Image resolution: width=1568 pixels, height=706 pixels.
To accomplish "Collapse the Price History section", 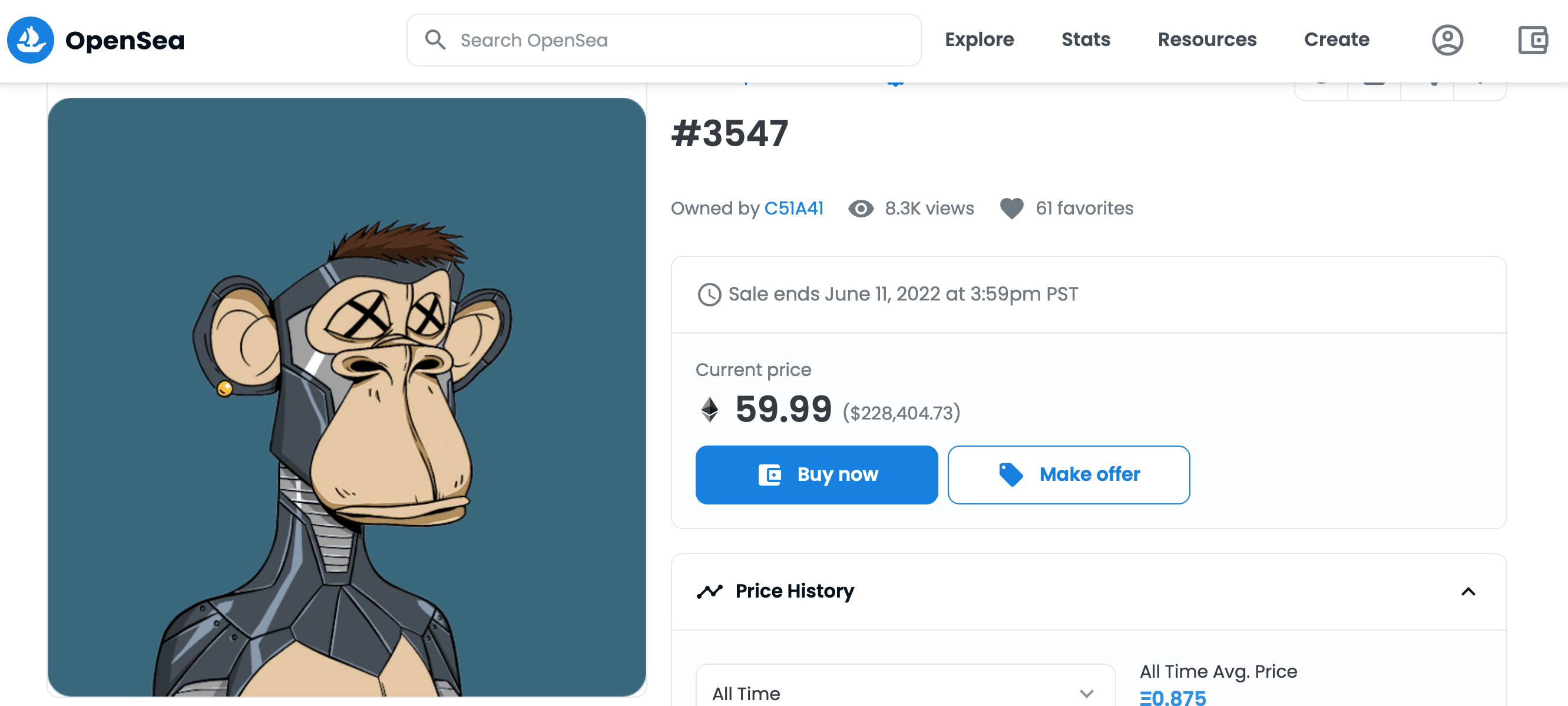I will (1469, 591).
